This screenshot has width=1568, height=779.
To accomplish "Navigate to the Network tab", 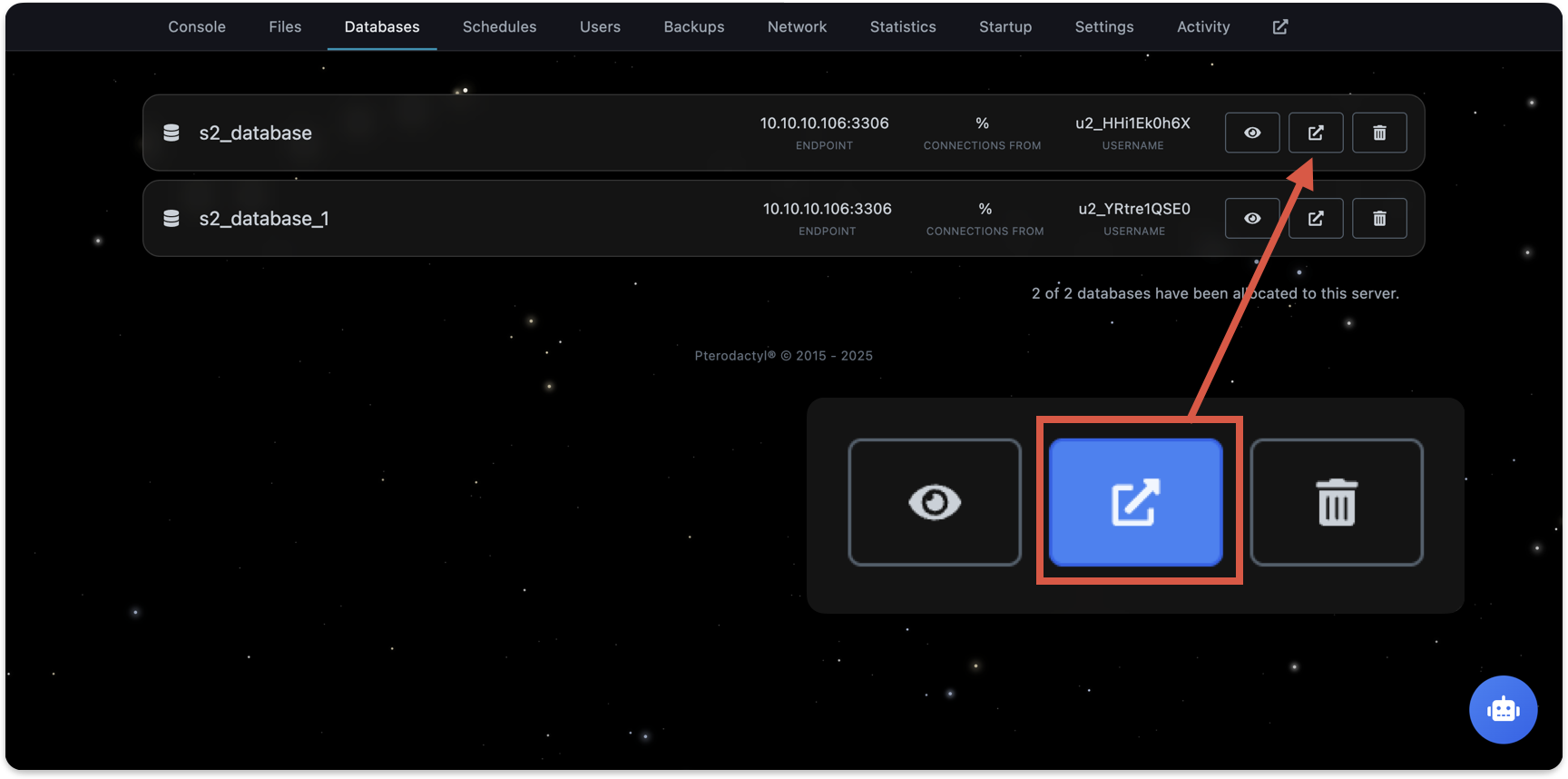I will (x=797, y=27).
